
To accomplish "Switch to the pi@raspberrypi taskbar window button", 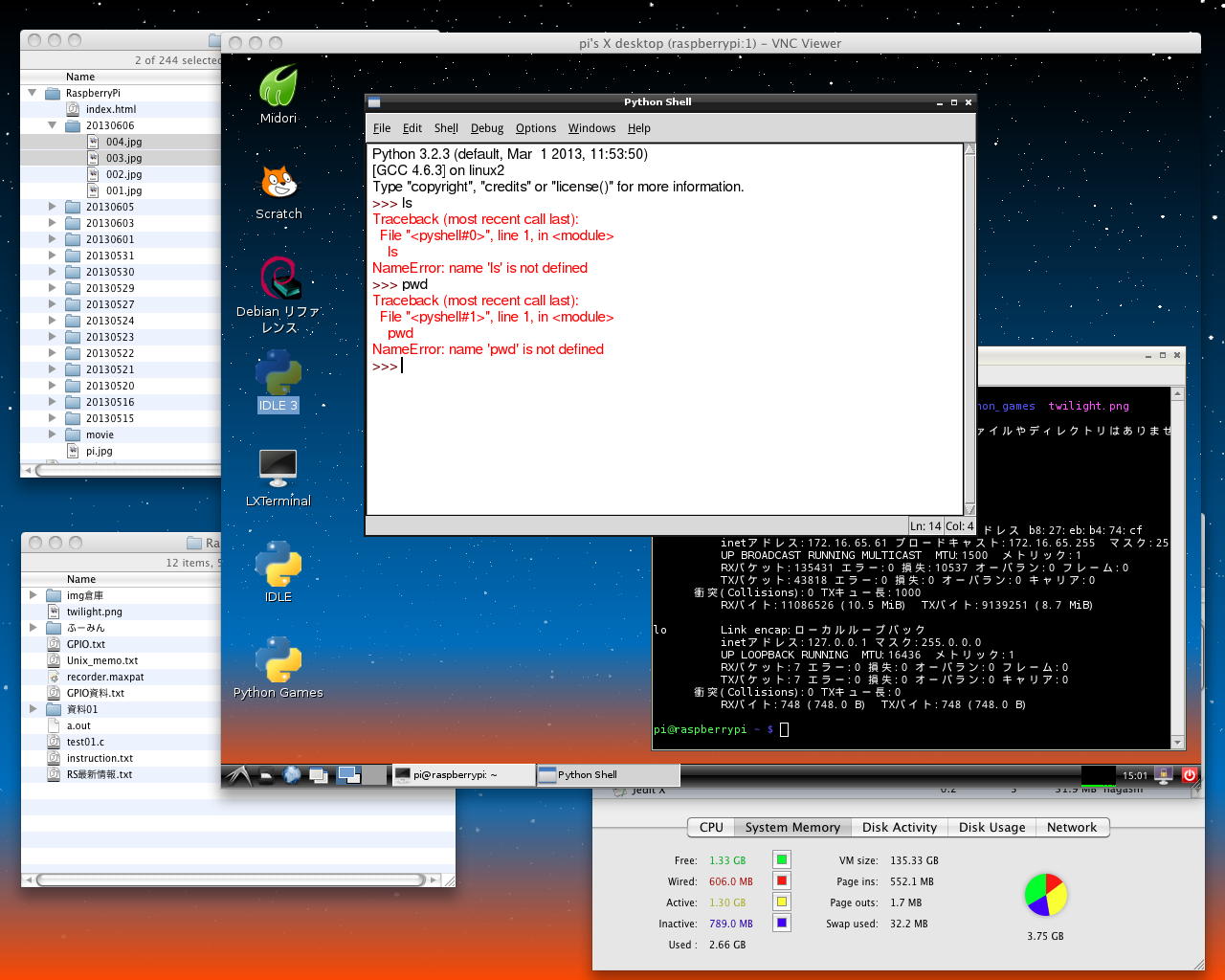I will (462, 775).
